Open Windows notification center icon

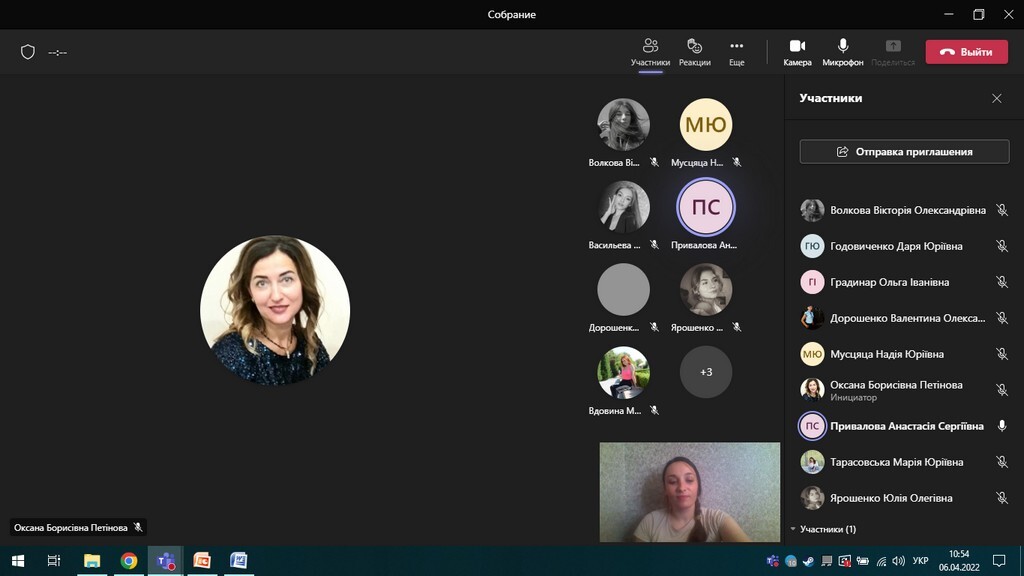(x=998, y=560)
